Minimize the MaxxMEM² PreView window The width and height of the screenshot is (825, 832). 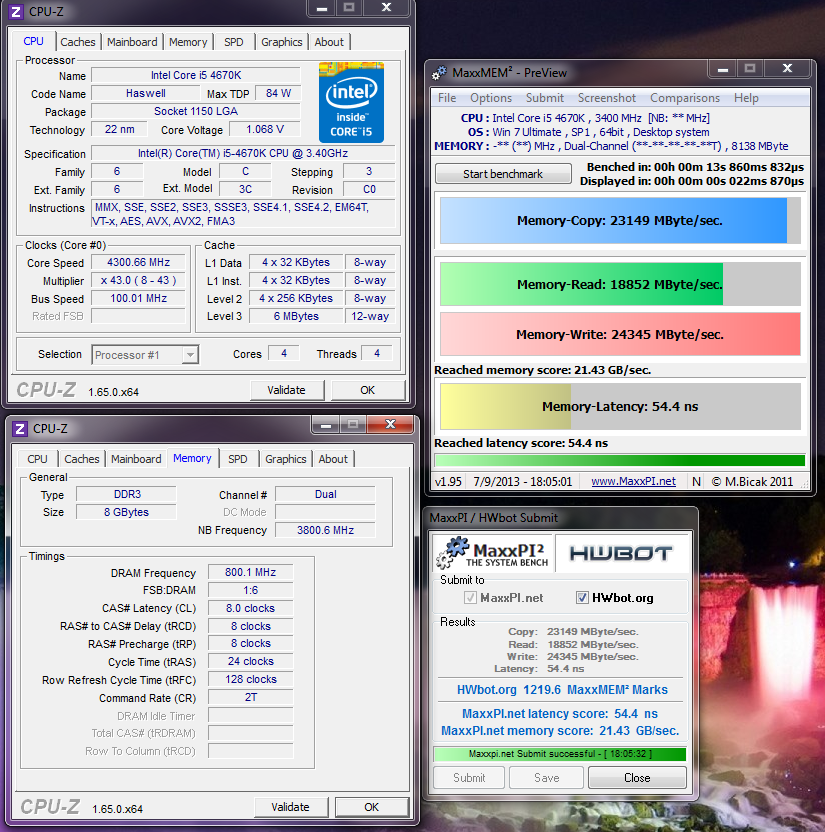point(722,68)
